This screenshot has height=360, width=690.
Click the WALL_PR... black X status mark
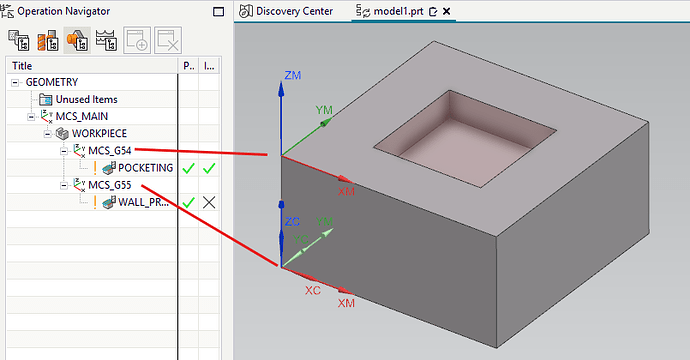click(x=209, y=202)
